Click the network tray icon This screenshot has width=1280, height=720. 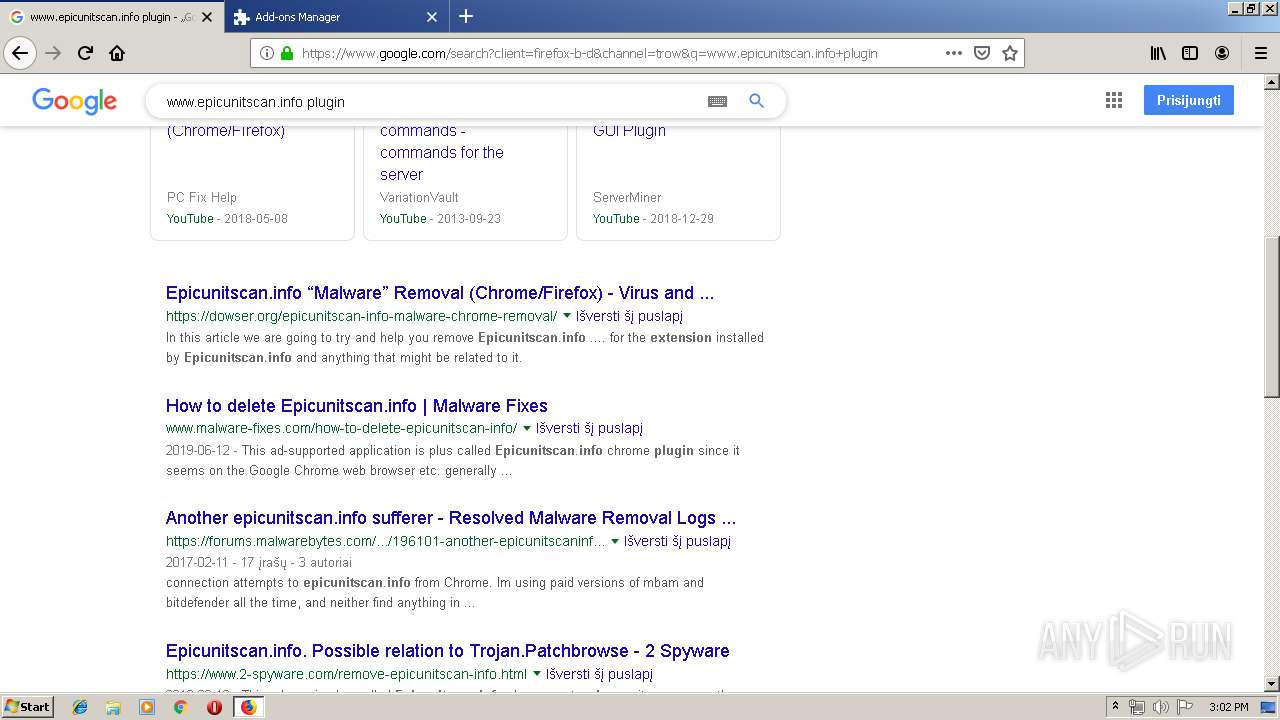tap(1137, 707)
